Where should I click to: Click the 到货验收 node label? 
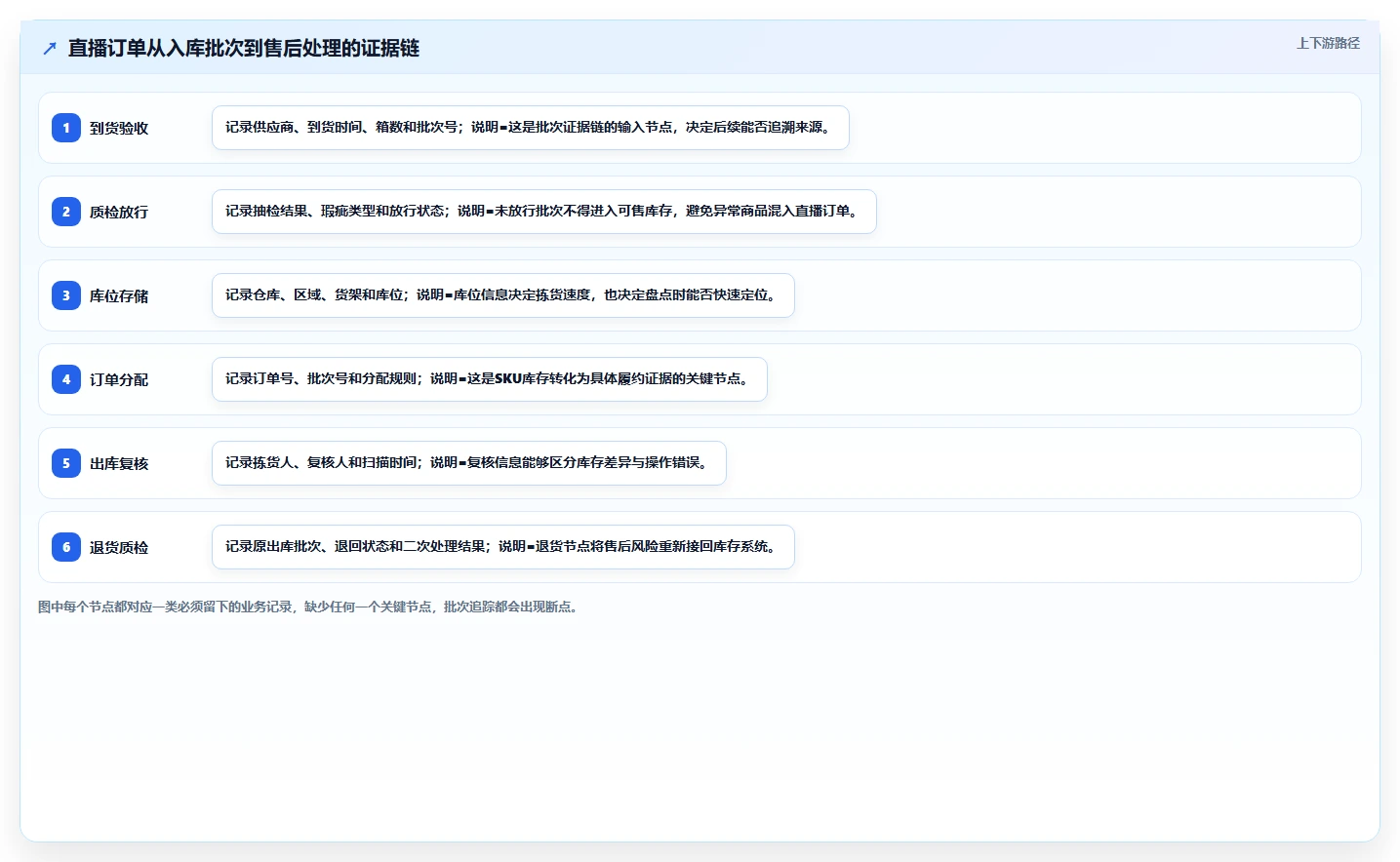(119, 128)
